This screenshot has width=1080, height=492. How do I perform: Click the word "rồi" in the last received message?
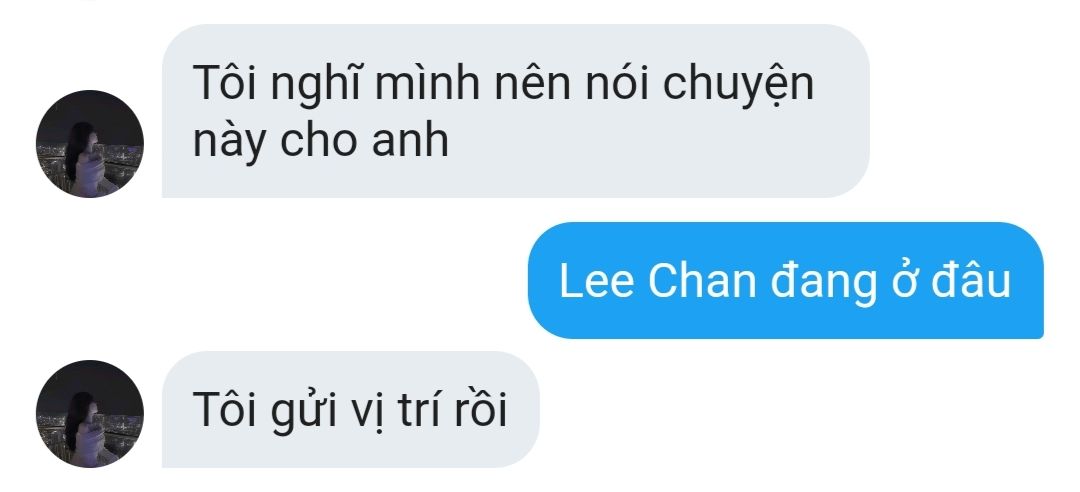point(488,409)
